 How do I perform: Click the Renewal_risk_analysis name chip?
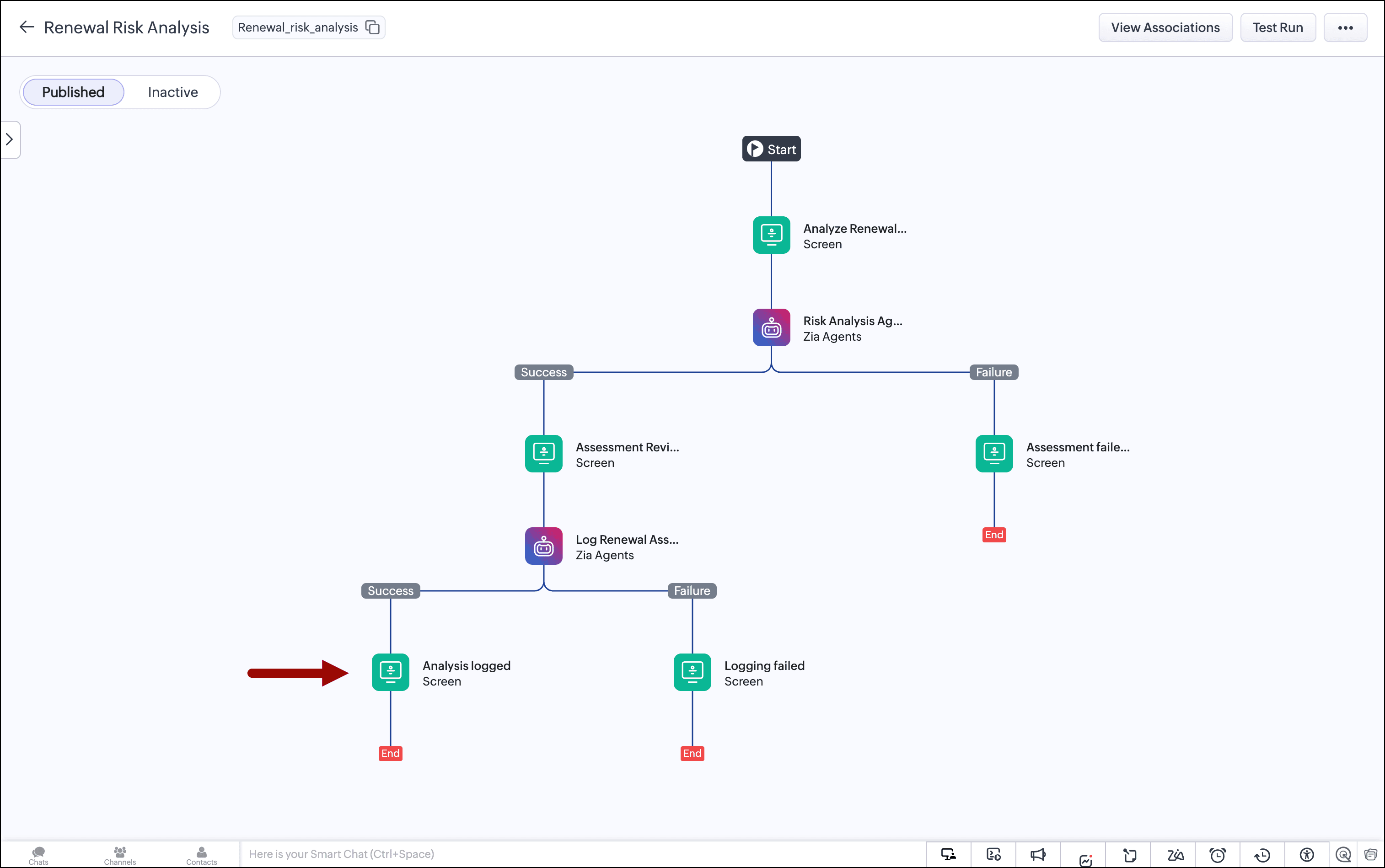pyautogui.click(x=309, y=27)
